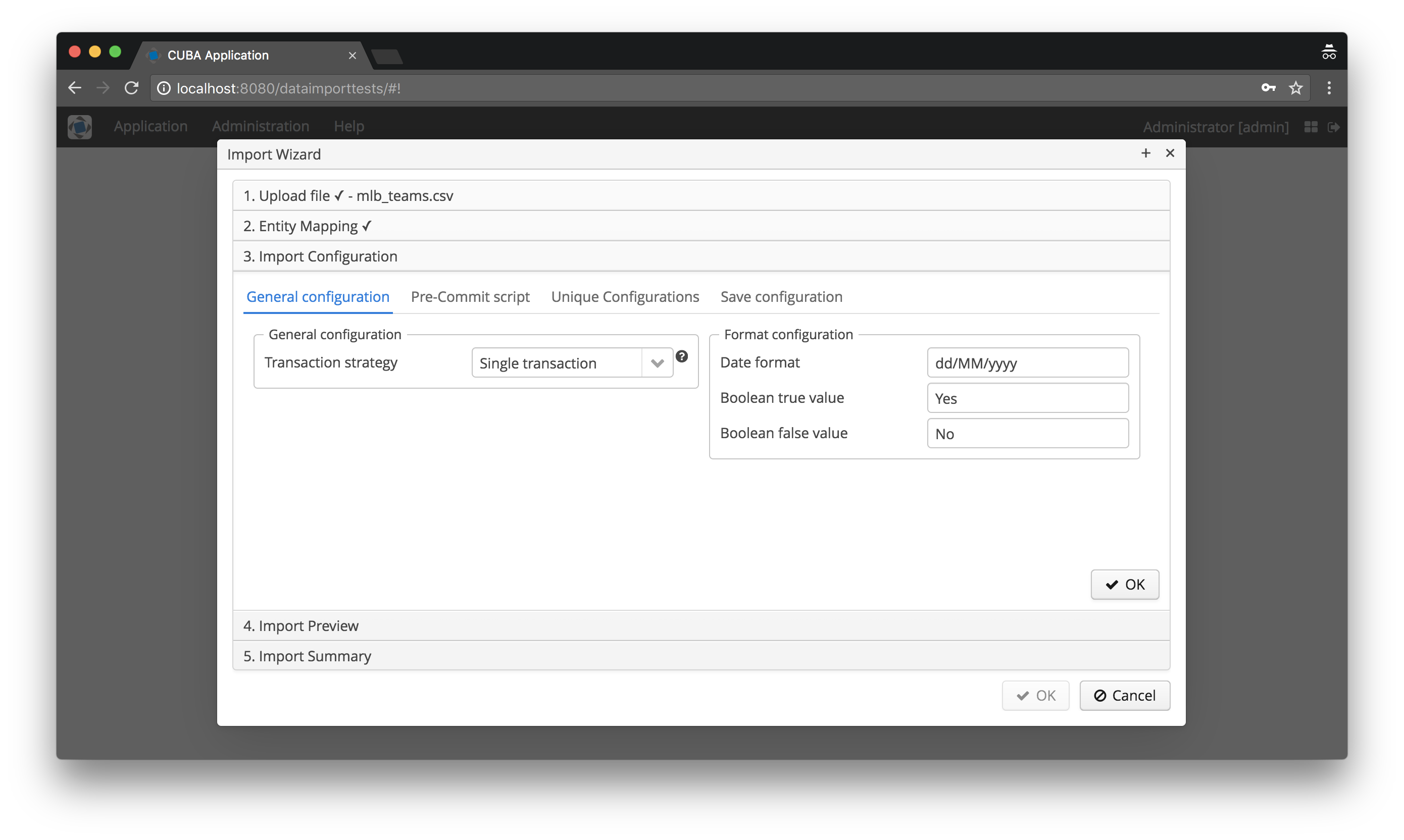Click the Import Wizard close icon
Image resolution: width=1404 pixels, height=840 pixels.
coord(1170,153)
